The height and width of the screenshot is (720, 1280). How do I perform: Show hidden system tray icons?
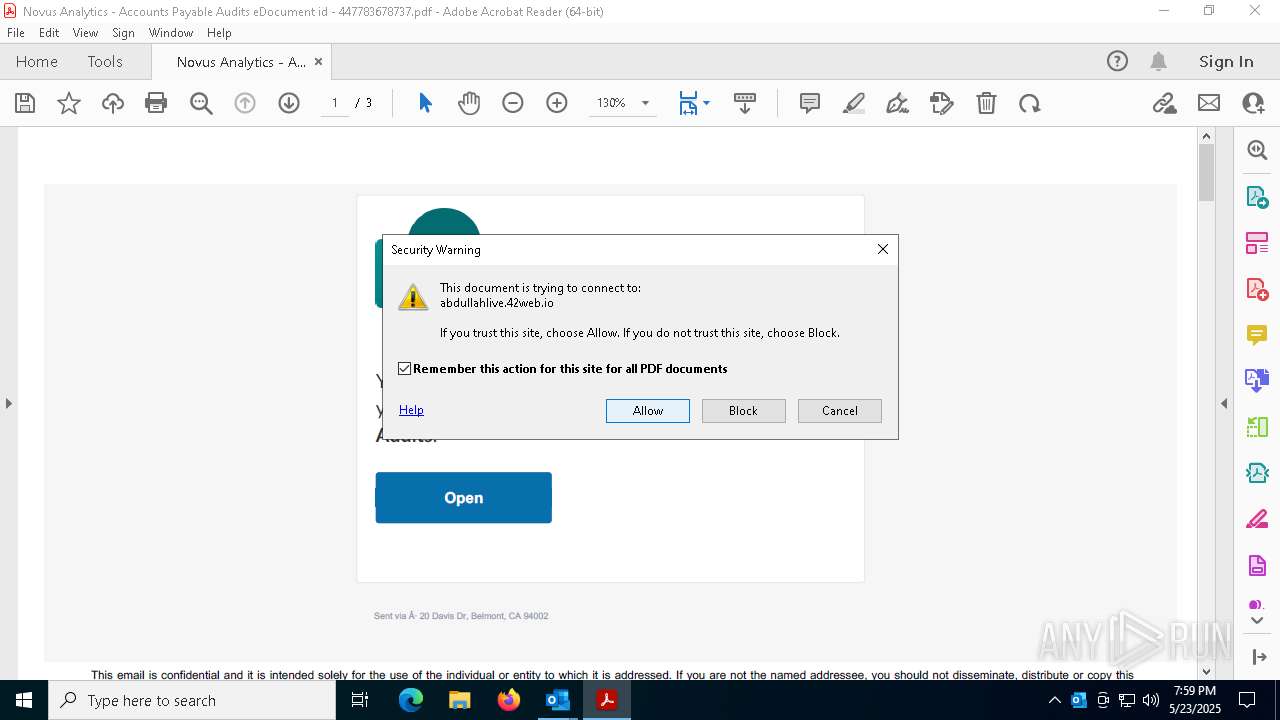pos(1054,700)
